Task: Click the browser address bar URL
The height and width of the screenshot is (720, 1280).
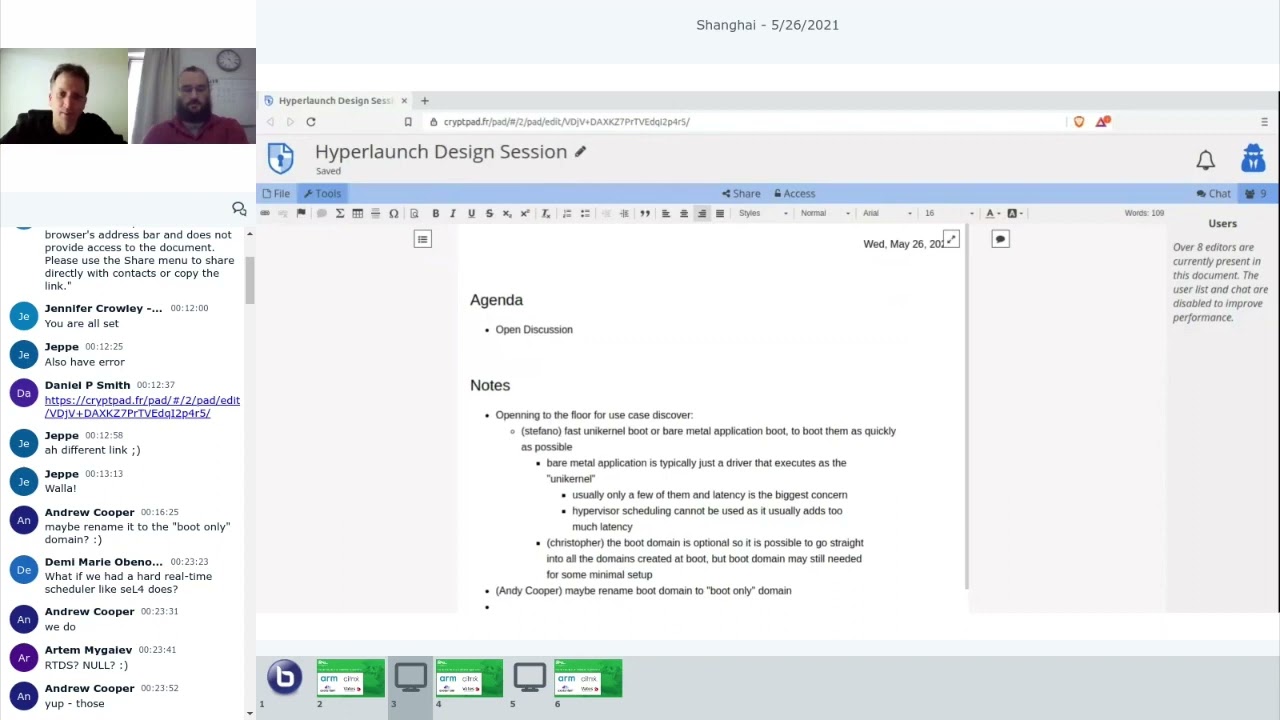Action: [566, 122]
